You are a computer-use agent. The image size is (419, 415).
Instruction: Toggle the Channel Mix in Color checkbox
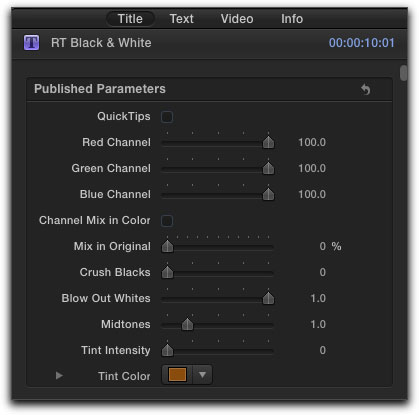167,221
